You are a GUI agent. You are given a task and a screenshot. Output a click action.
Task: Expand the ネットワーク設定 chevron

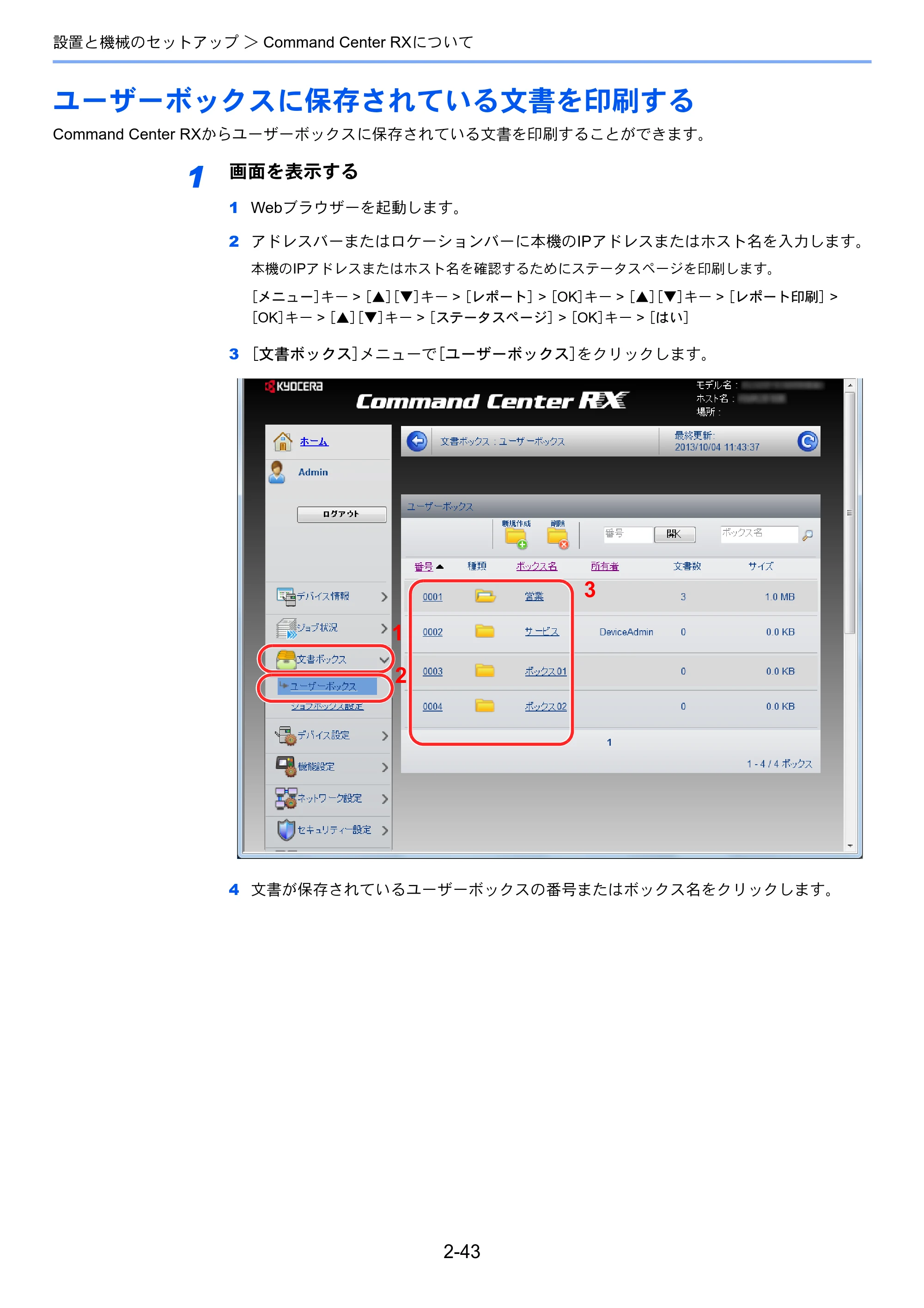click(x=385, y=799)
